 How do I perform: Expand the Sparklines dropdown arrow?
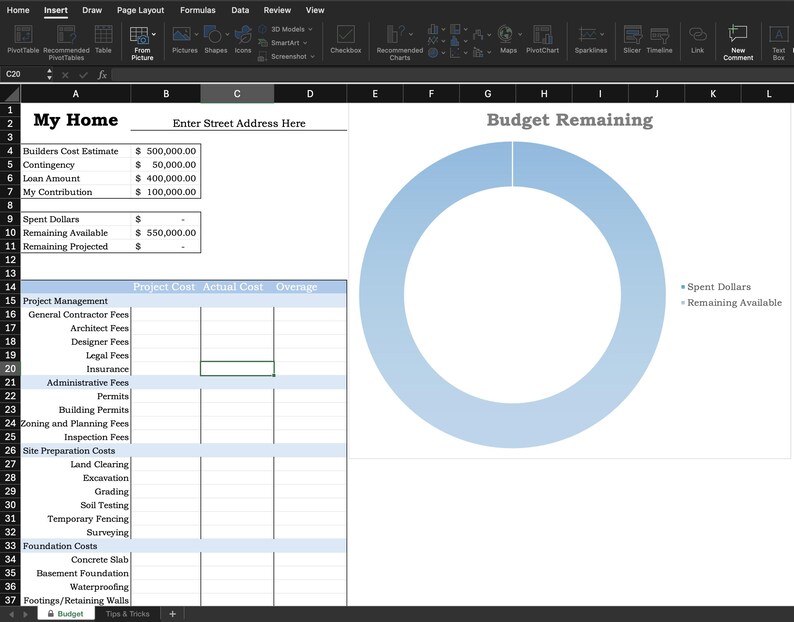[x=602, y=34]
